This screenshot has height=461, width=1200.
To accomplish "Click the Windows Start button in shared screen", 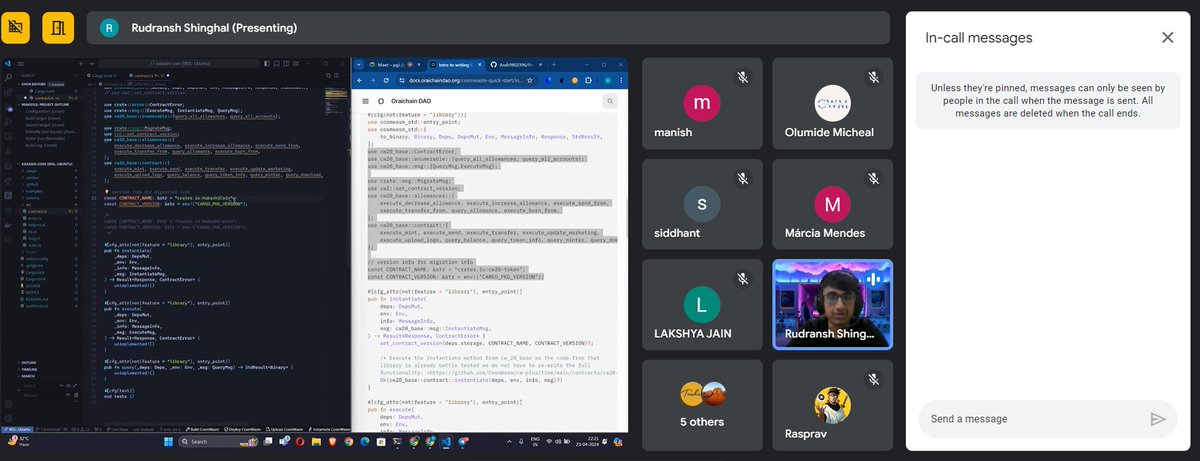I will 169,441.
